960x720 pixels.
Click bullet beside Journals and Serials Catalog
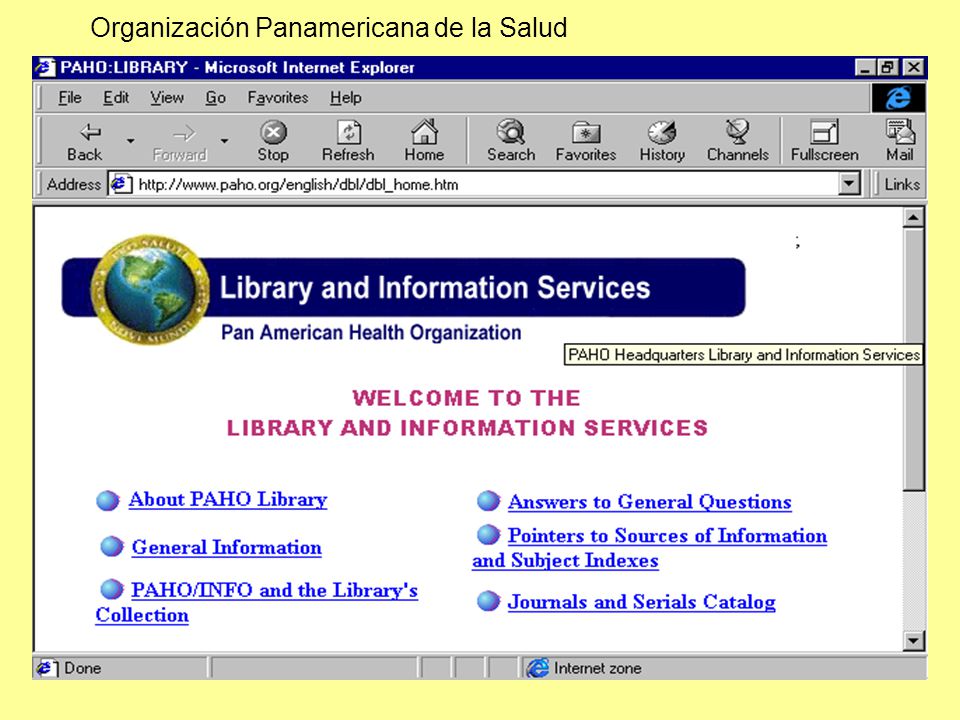pyautogui.click(x=488, y=601)
